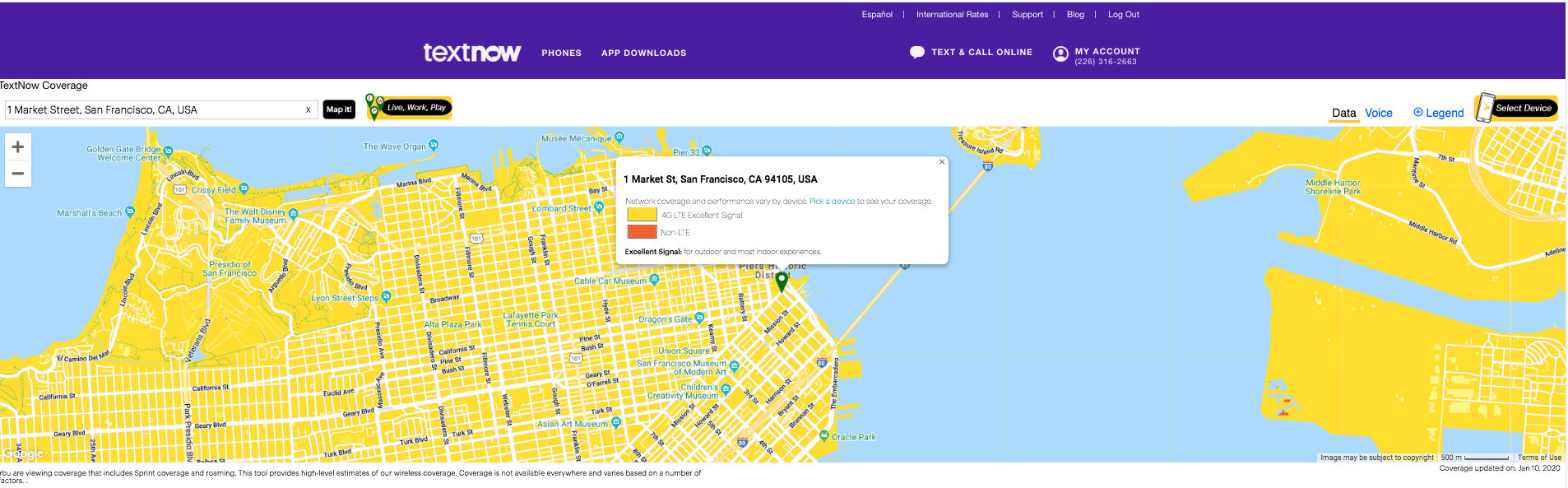Click the map zoom in plus button
The height and width of the screenshot is (488, 1568).
pos(18,147)
